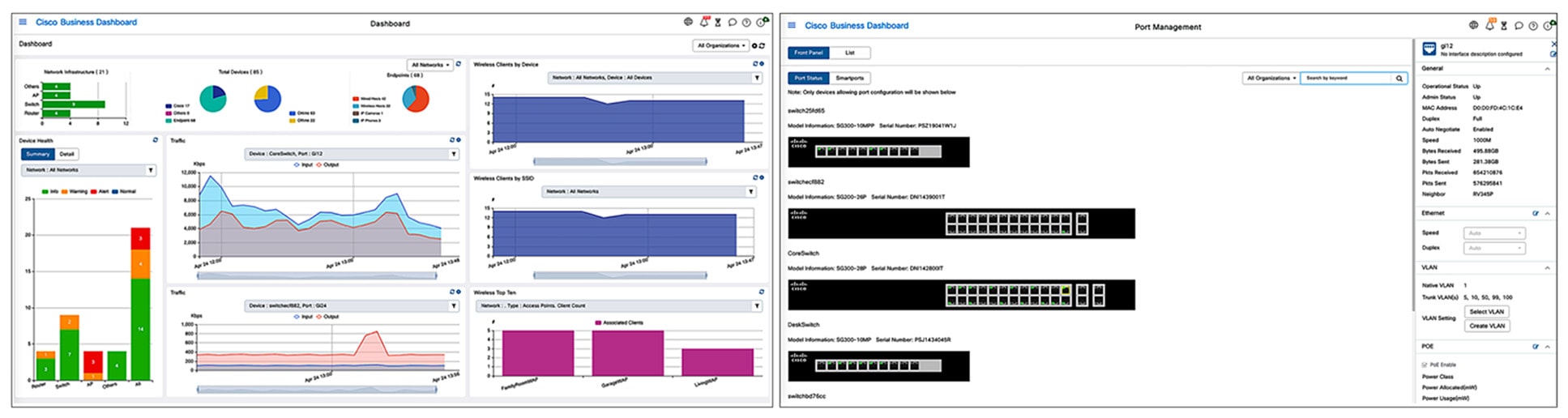The image size is (1568, 418).
Task: Toggle Input series in CoreSwitch Traffic legend
Action: click(303, 164)
